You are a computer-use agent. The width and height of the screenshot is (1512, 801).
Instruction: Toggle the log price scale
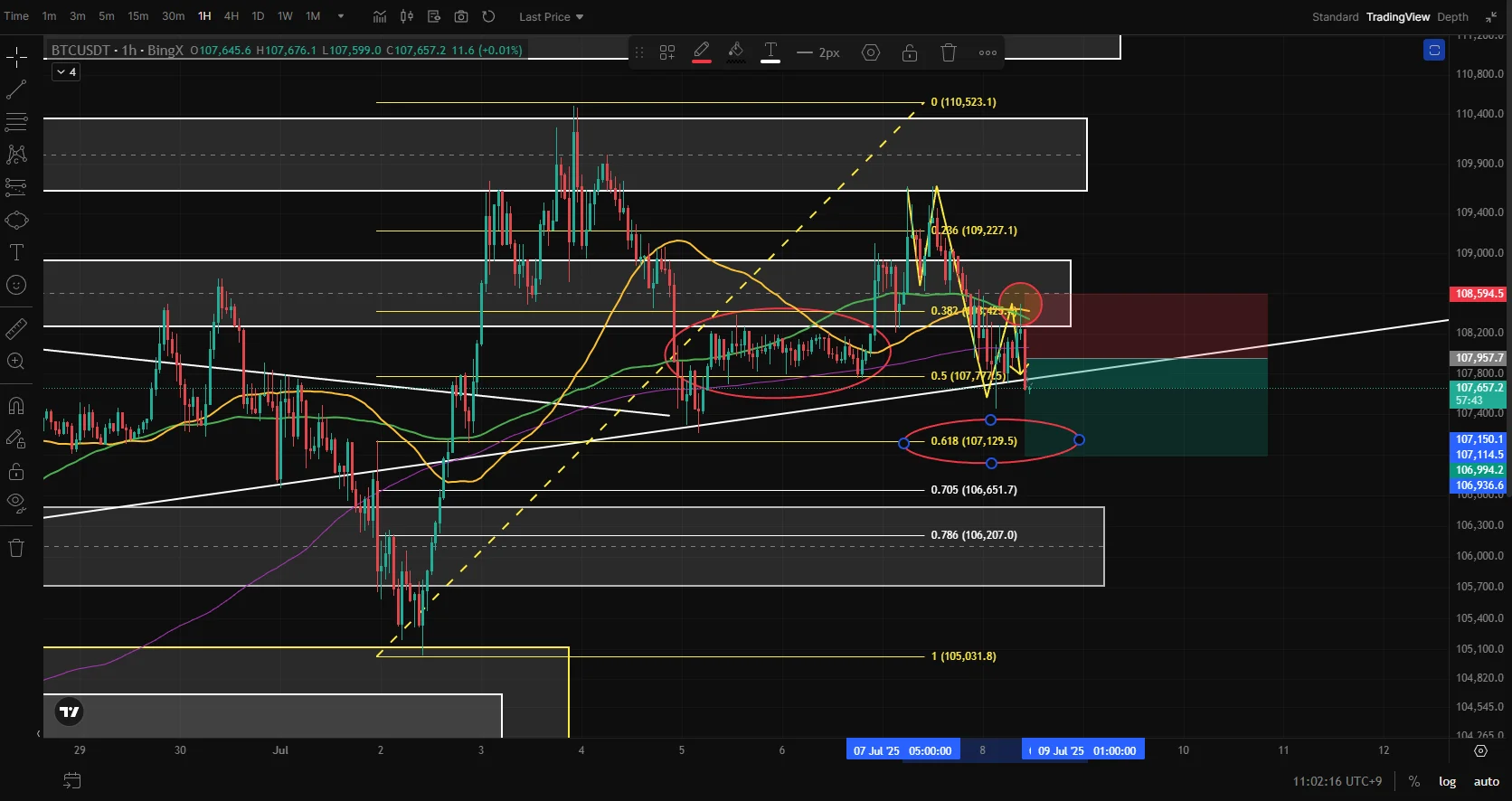point(1448,781)
